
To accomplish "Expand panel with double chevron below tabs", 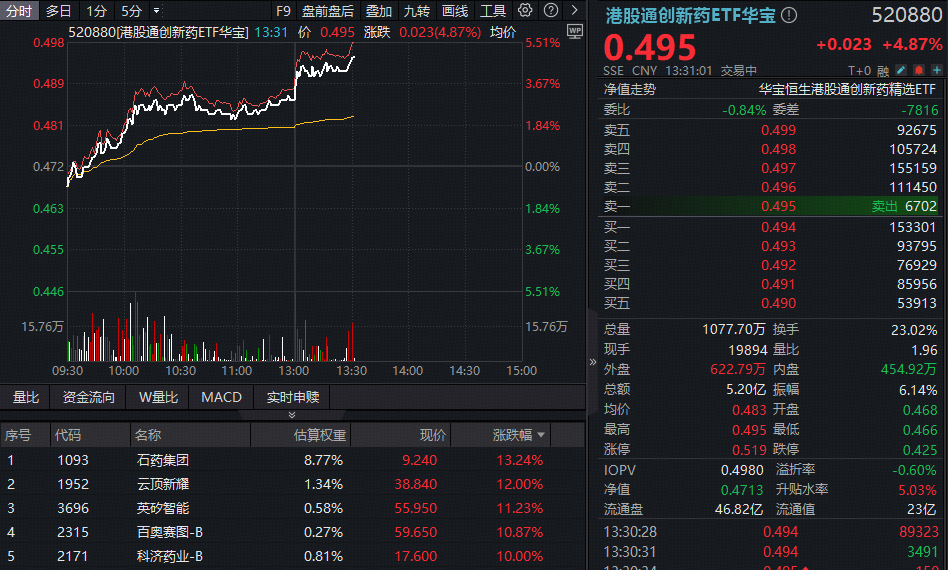I will tap(292, 414).
